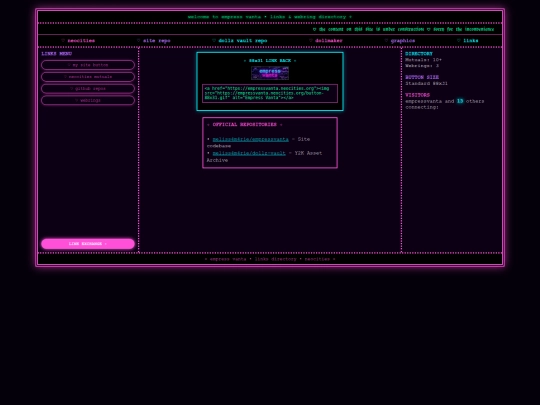
Task: Open the github repos menu button
Action: pos(88,89)
